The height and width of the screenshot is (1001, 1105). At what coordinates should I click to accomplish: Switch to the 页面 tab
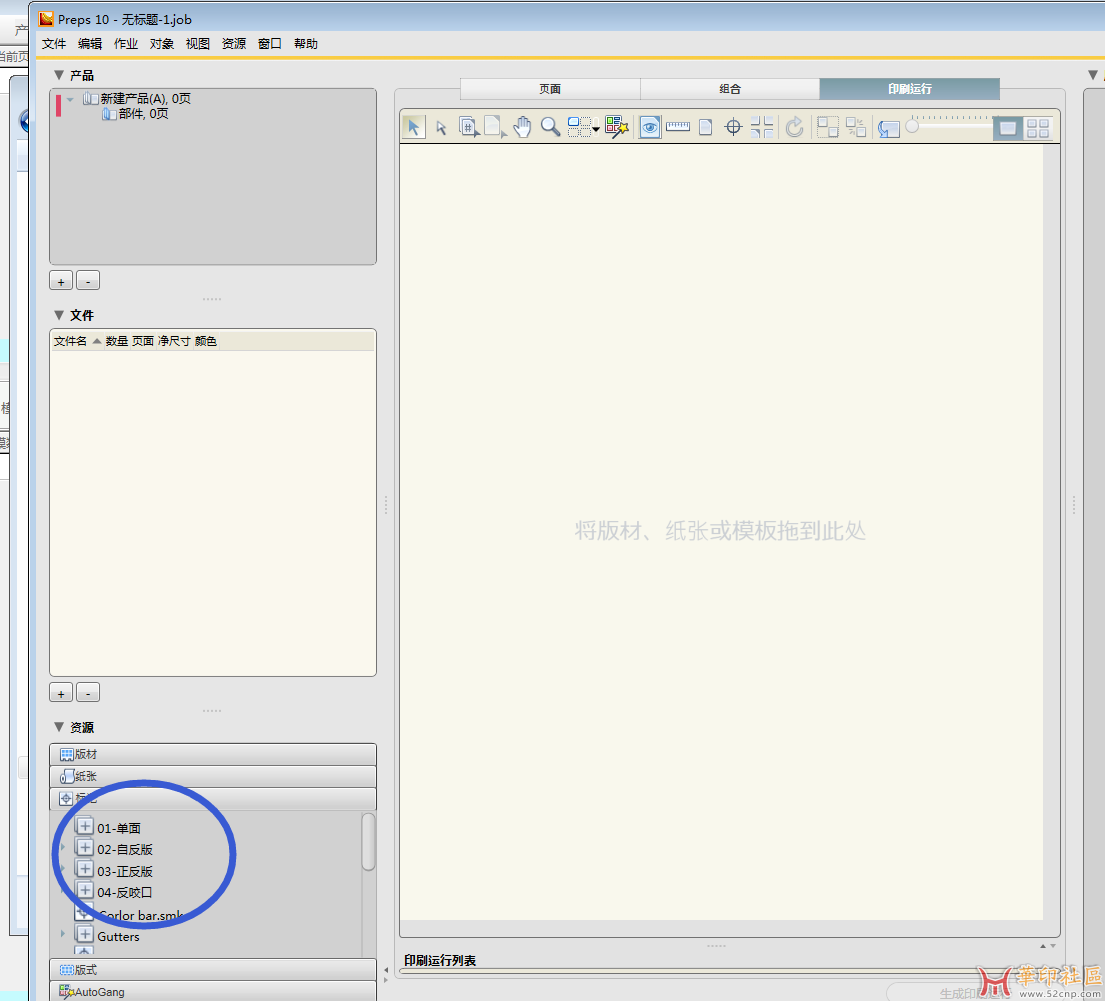click(550, 89)
